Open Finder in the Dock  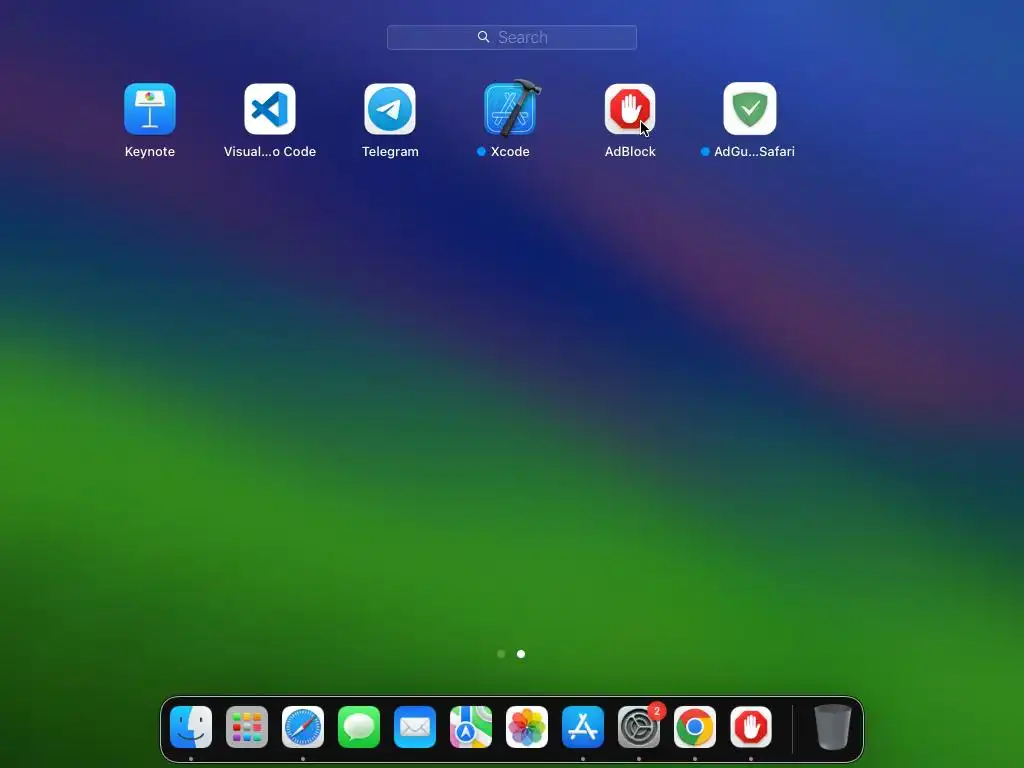click(191, 727)
